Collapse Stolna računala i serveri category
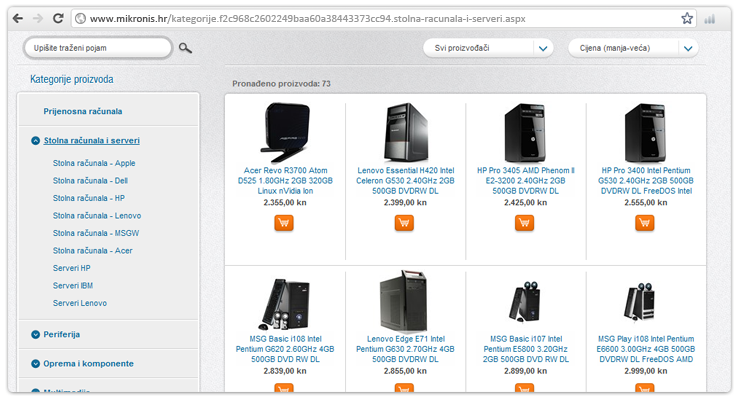 [x=36, y=141]
